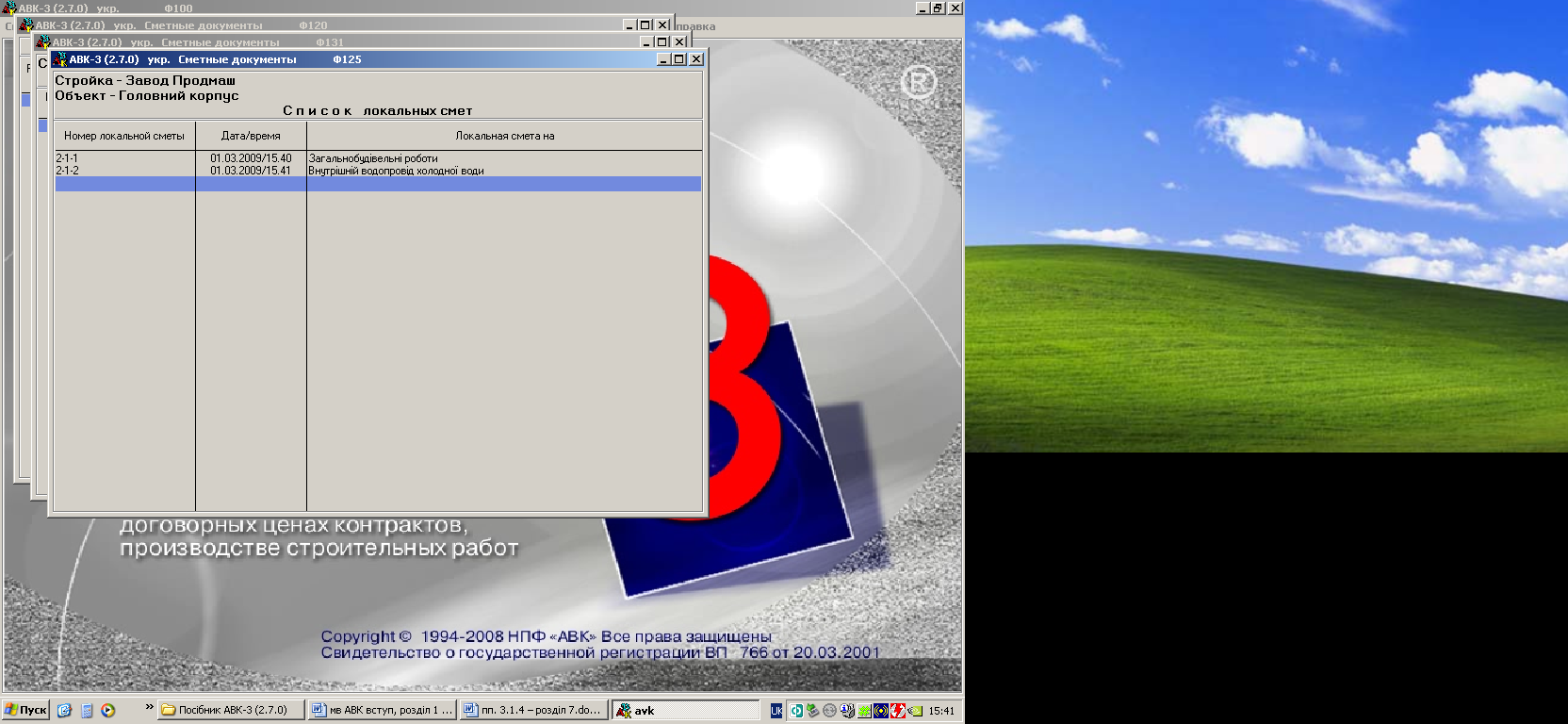Click the Ф125 window title bar text
The width and height of the screenshot is (1568, 724).
click(x=215, y=59)
